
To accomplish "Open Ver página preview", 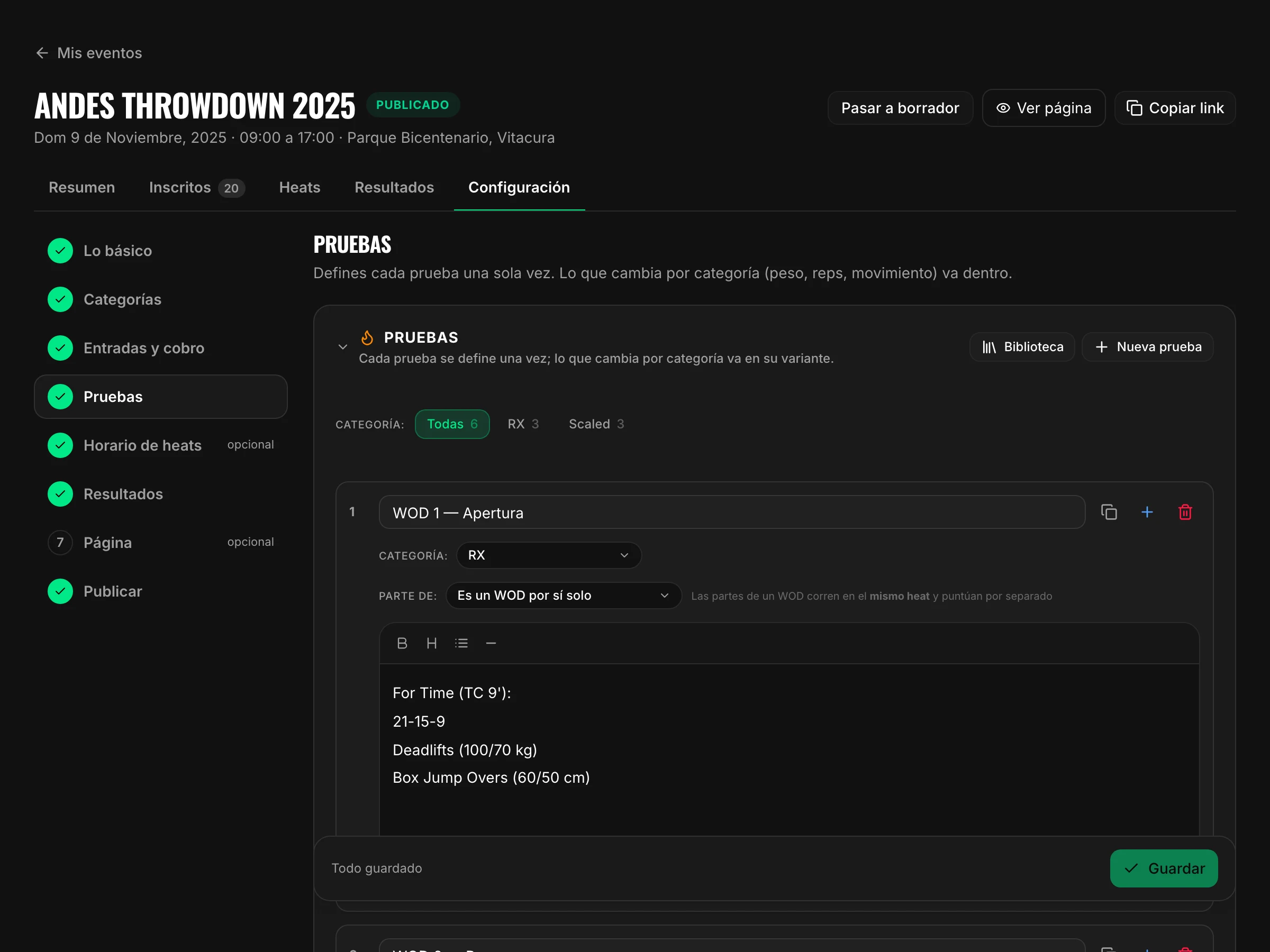I will 1043,108.
